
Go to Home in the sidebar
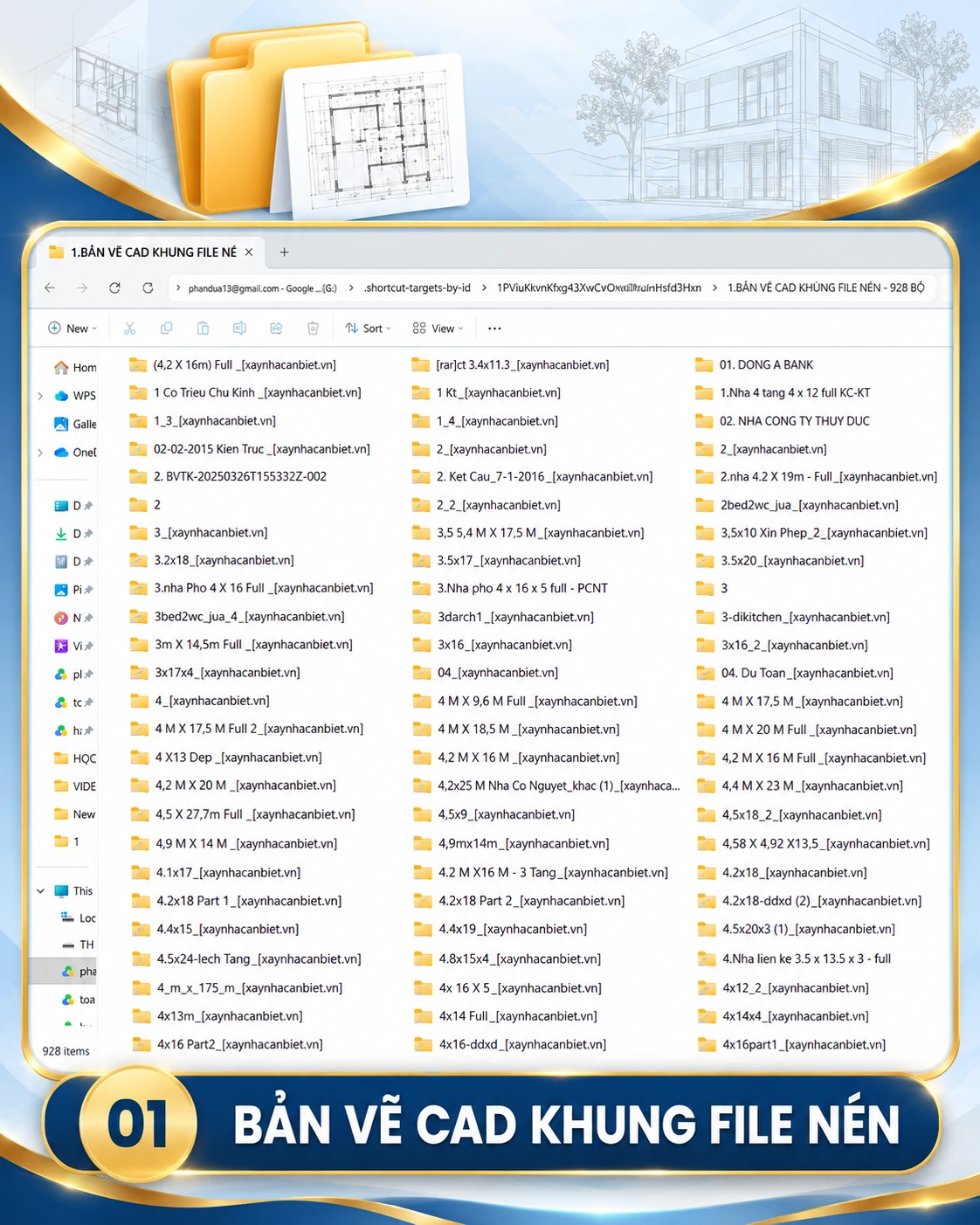[75, 368]
